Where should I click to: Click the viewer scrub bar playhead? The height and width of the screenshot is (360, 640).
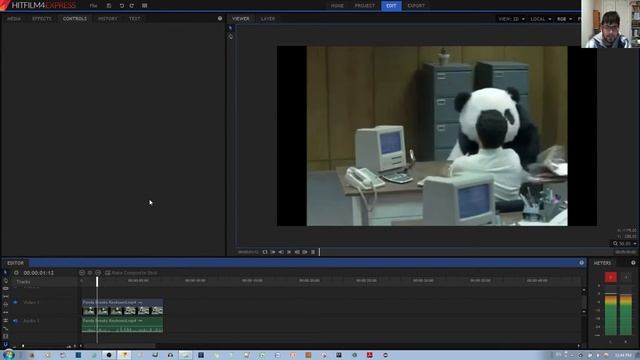point(319,252)
